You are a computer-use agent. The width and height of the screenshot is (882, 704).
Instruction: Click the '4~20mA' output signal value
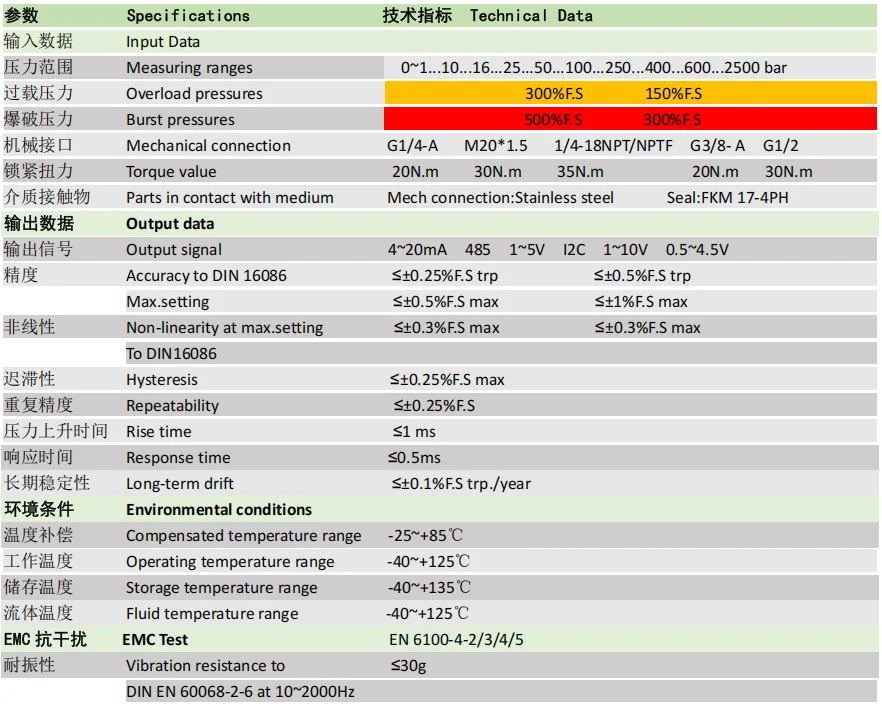point(417,250)
